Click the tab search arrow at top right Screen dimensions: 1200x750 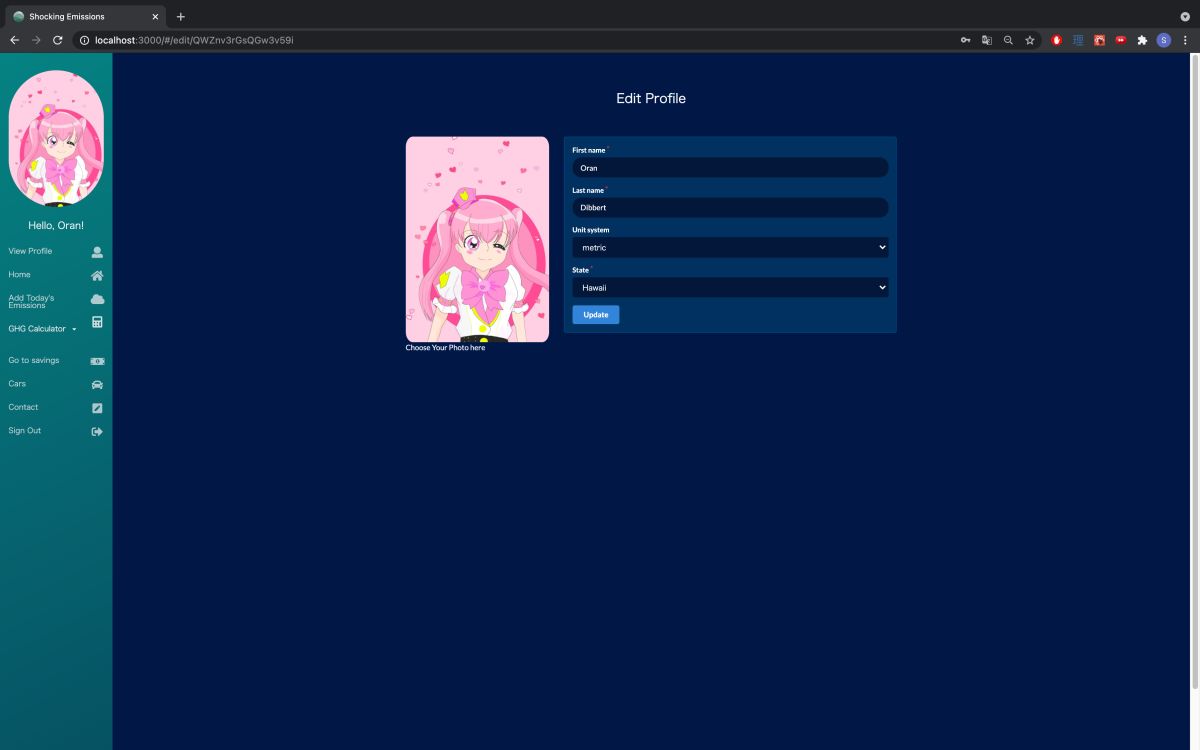[x=1185, y=16]
